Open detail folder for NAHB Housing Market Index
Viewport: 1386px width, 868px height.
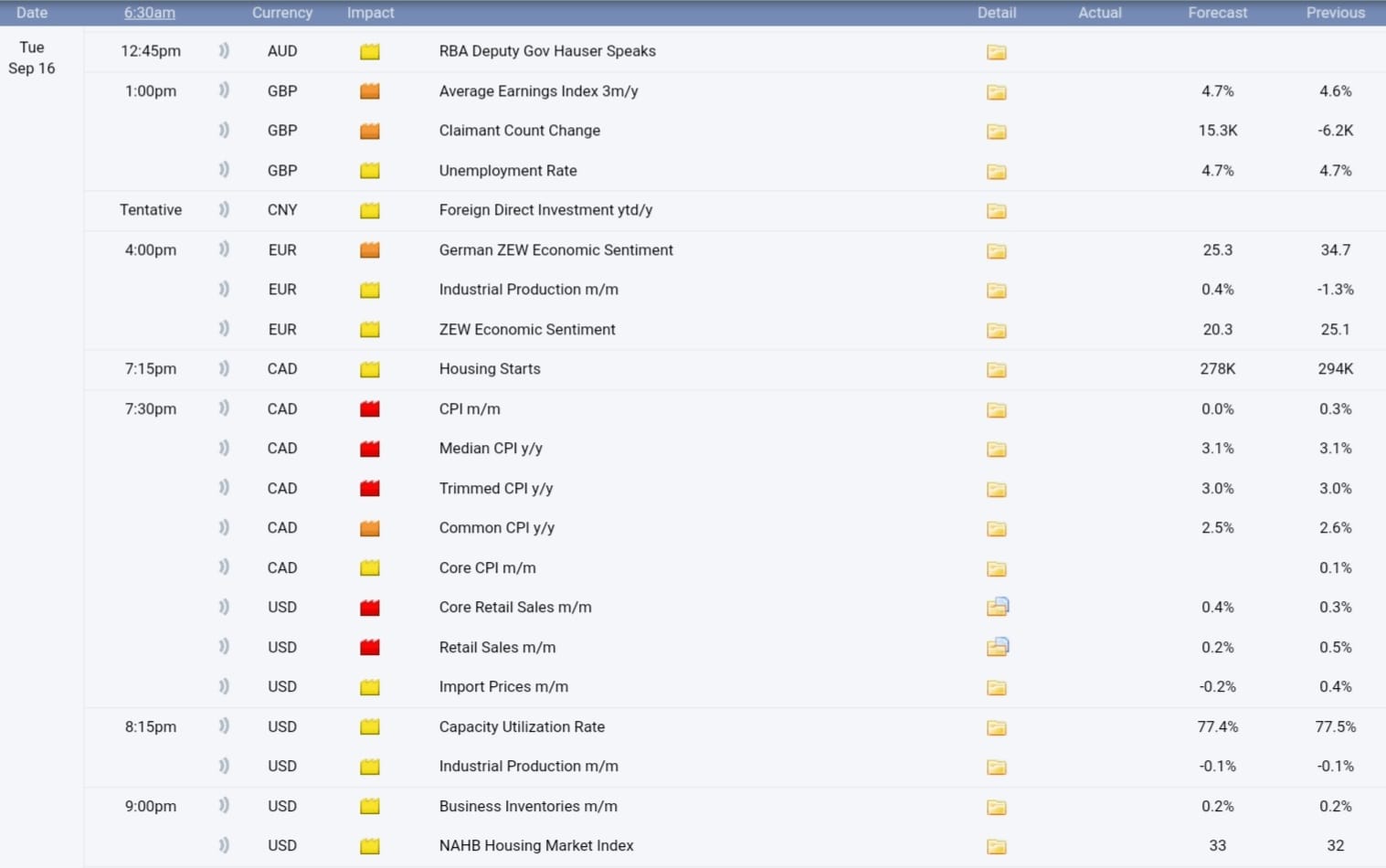[996, 847]
